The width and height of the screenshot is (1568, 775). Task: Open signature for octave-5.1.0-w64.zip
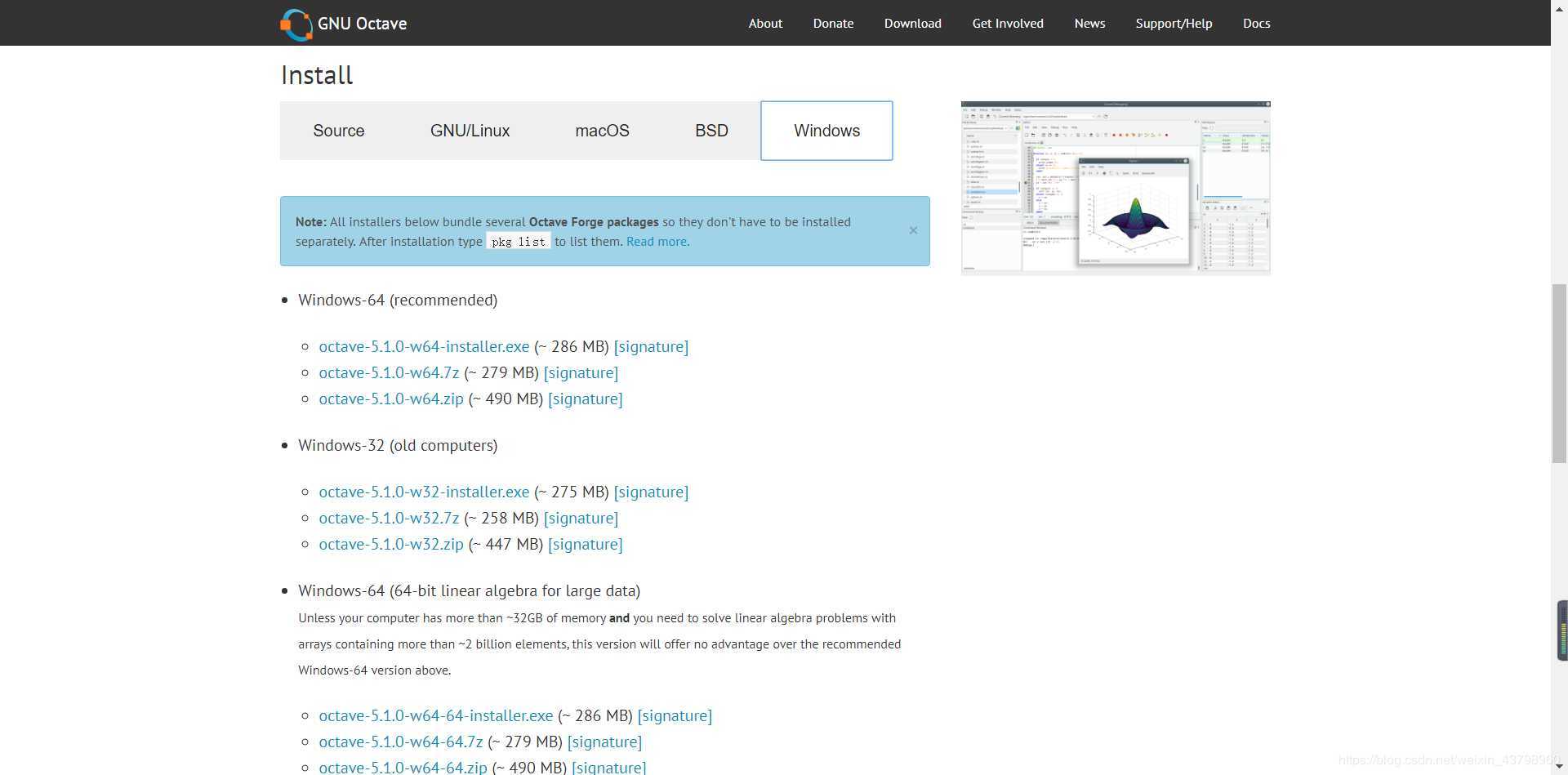(x=585, y=399)
